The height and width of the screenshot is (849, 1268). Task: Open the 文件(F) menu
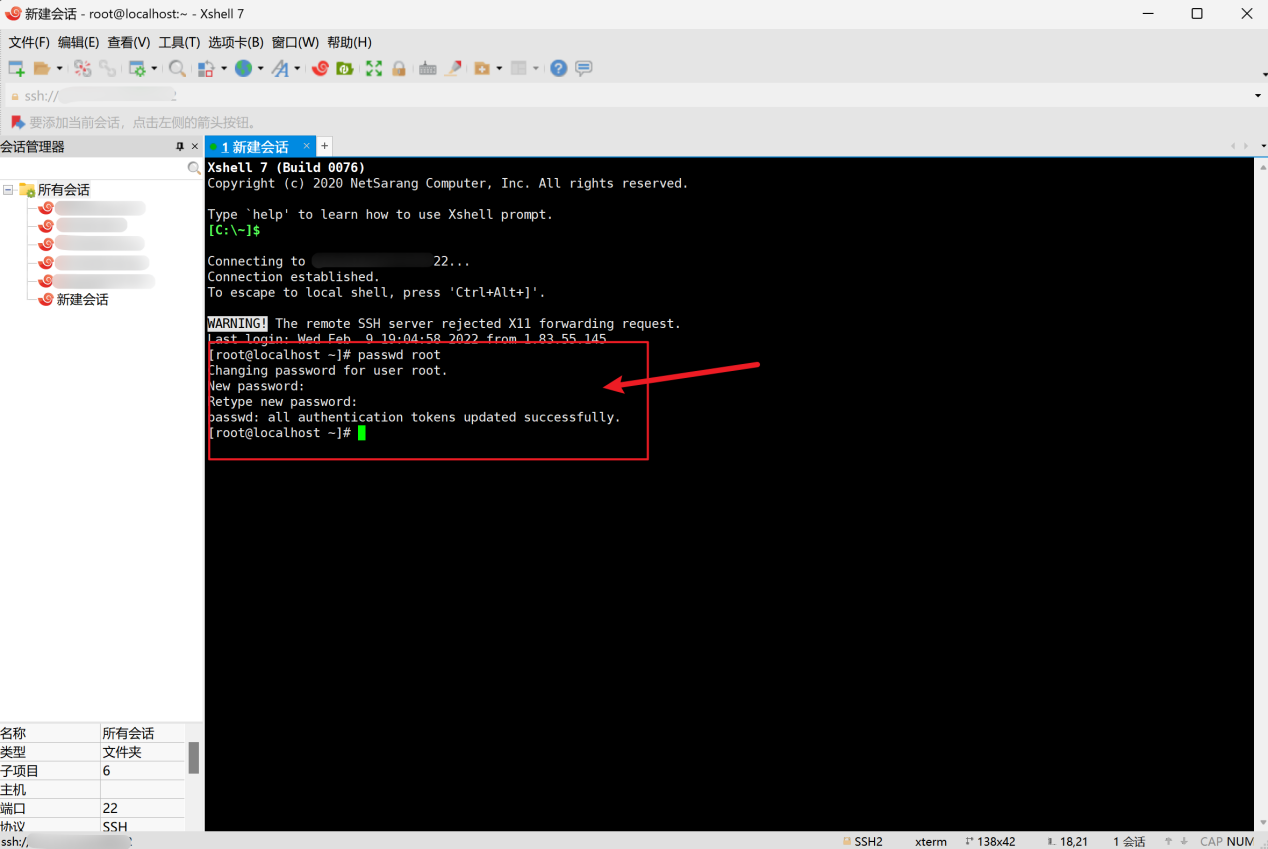(29, 42)
